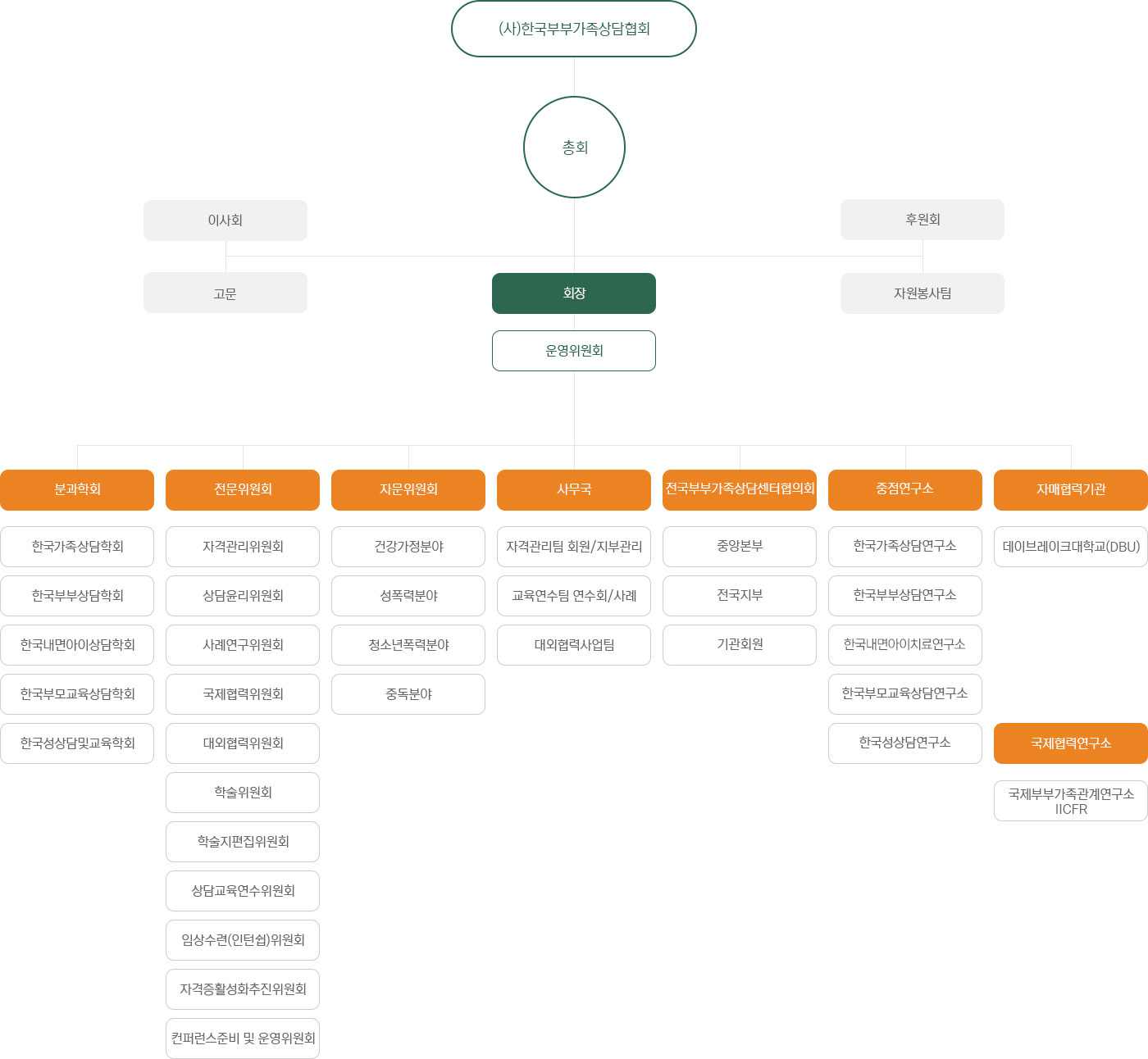Select 한국가족상담학회 item
The width and height of the screenshot is (1148, 1059).
77,547
